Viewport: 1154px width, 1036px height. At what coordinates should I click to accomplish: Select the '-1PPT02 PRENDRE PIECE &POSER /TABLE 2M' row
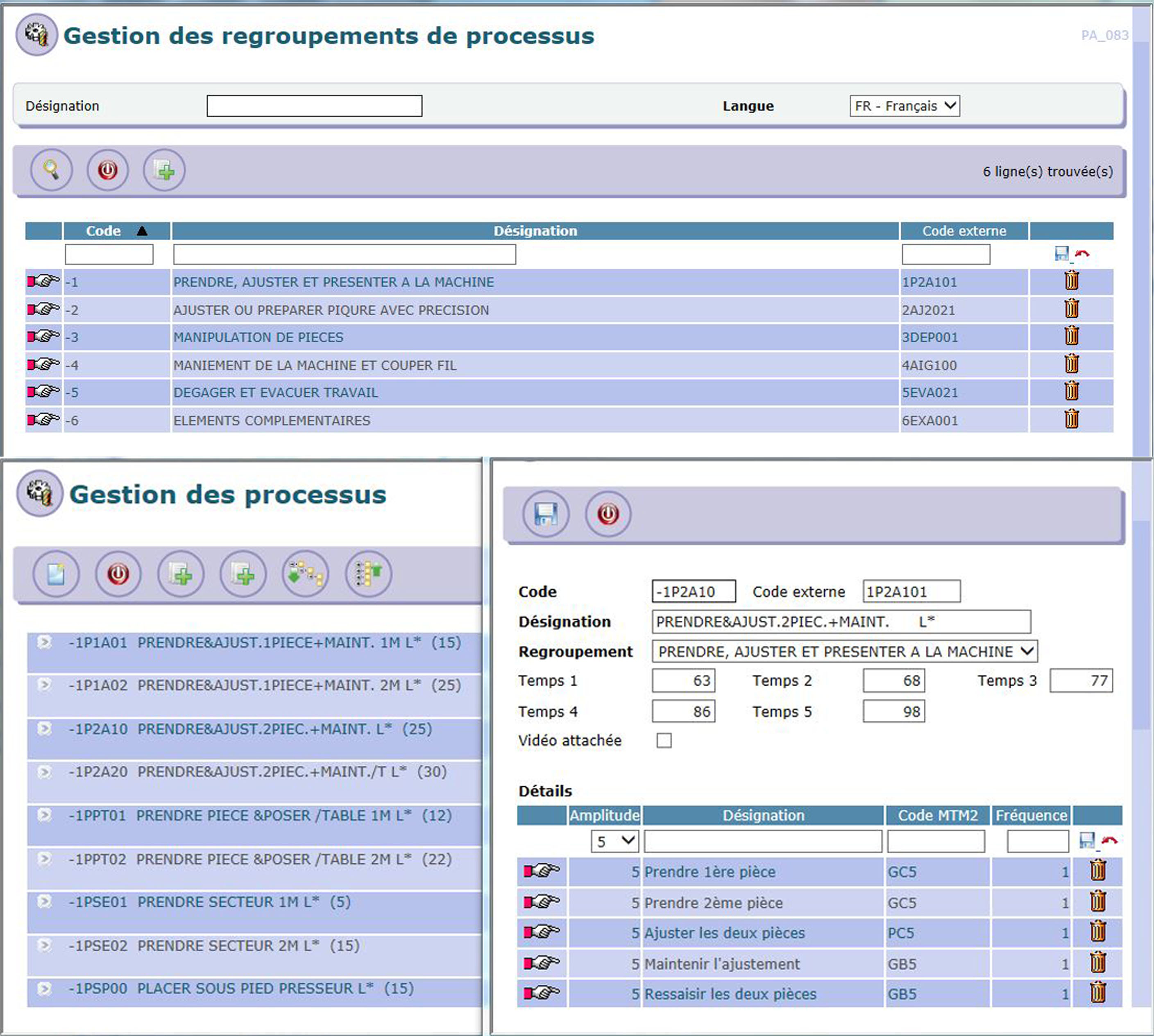254,869
